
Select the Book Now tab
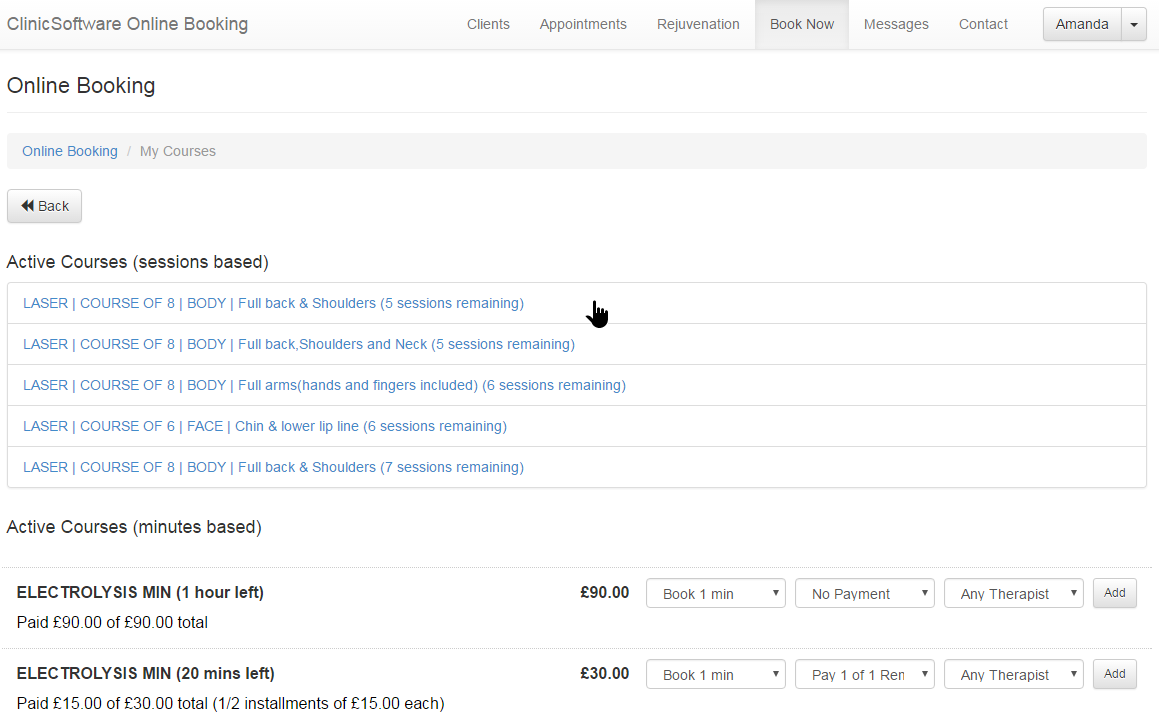pos(801,25)
